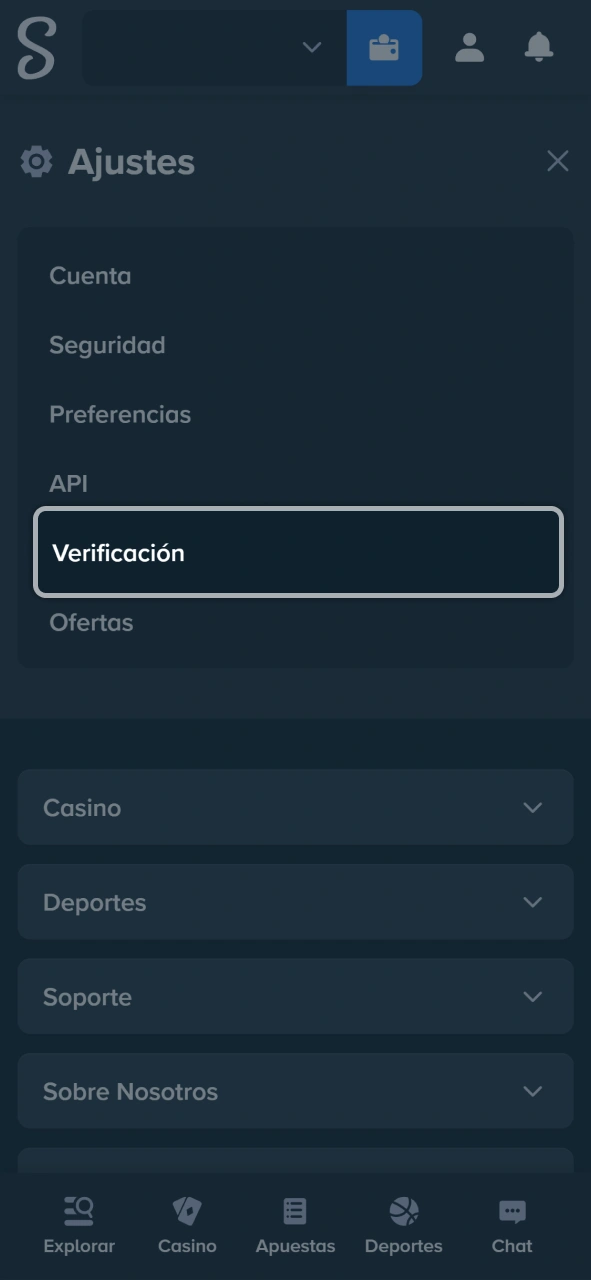The image size is (591, 1280).
Task: Select the highlighted Verificación option
Action: [119, 553]
